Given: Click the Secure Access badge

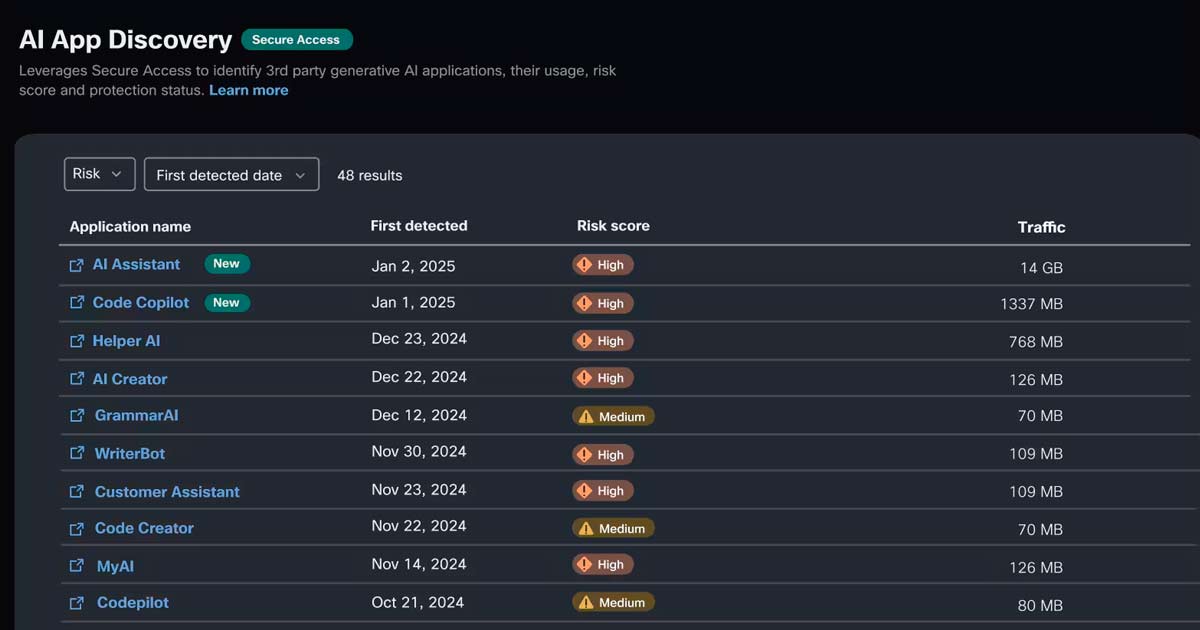Looking at the screenshot, I should pyautogui.click(x=296, y=40).
